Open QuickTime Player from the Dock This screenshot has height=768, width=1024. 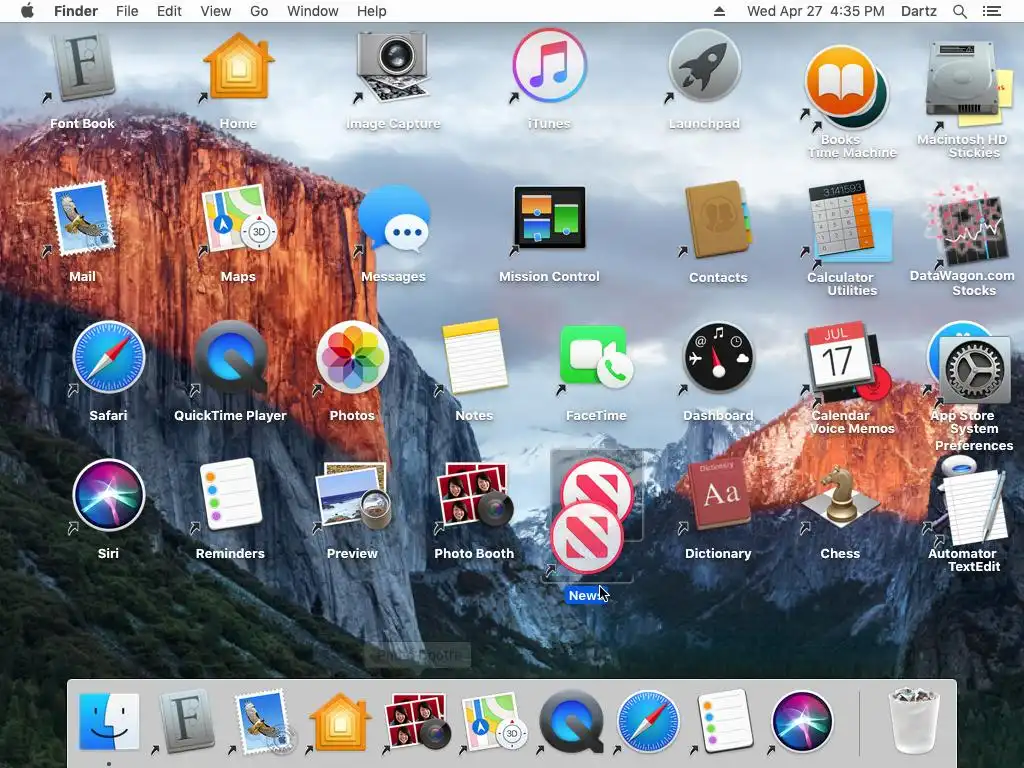[571, 722]
